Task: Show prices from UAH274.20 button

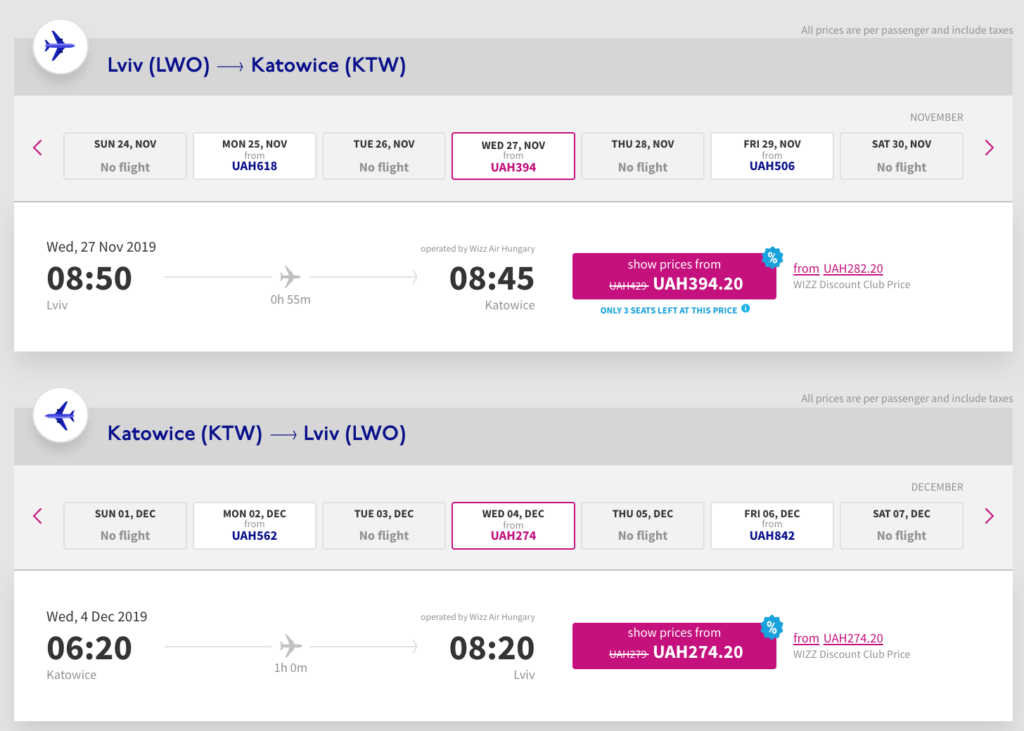Action: pyautogui.click(x=673, y=645)
